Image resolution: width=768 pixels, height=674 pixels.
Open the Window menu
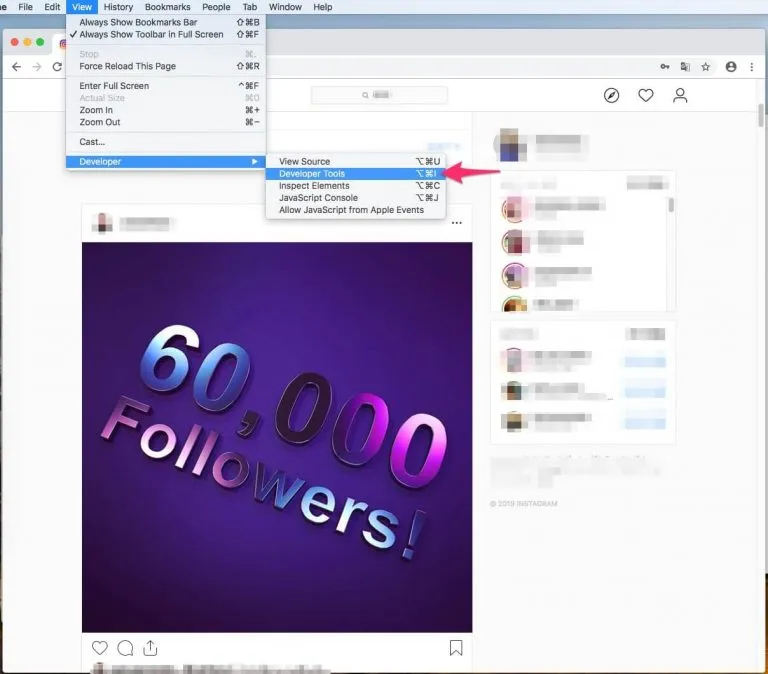point(285,7)
